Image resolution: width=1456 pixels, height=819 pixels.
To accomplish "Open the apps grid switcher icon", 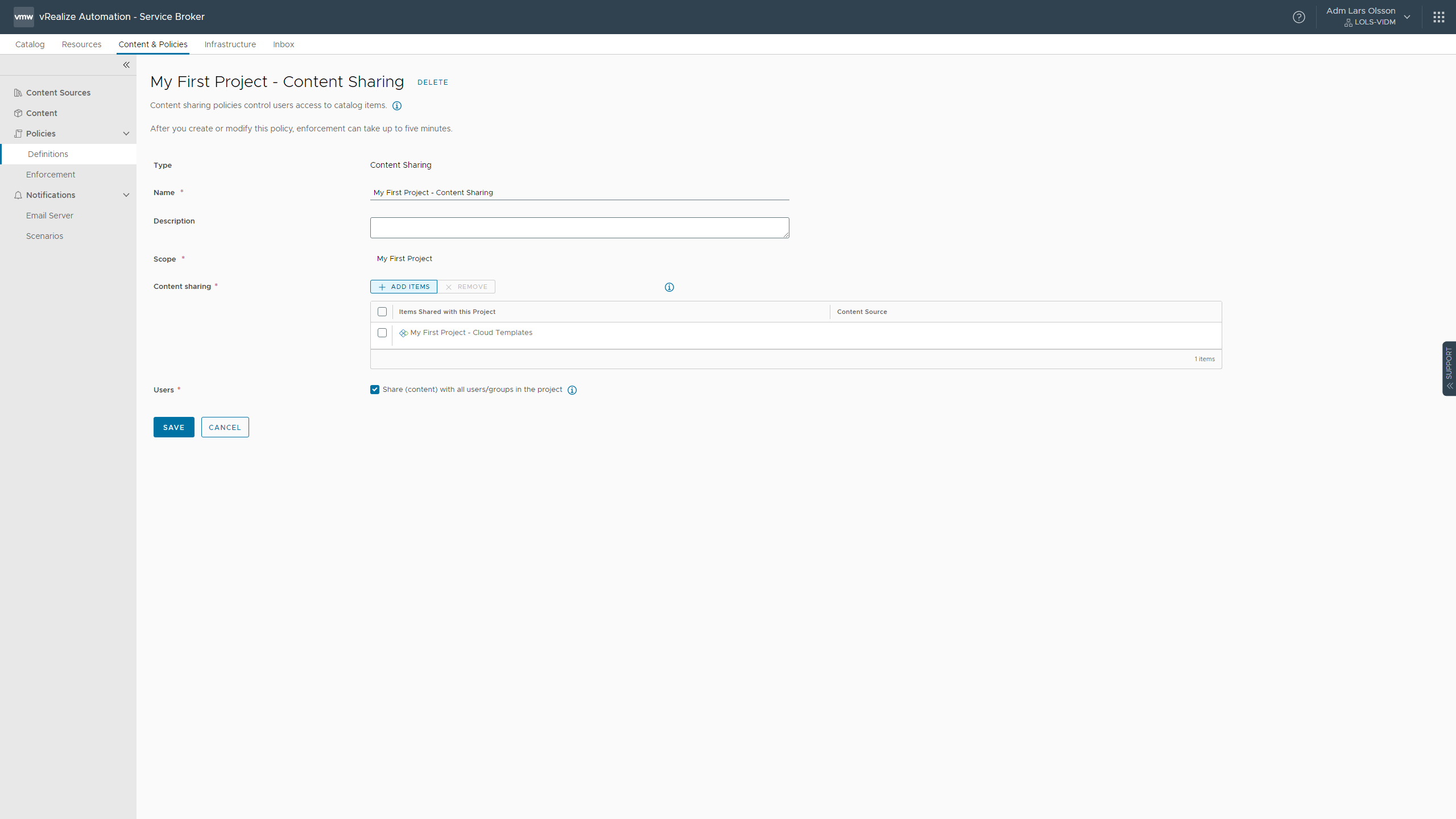I will 1439,17.
